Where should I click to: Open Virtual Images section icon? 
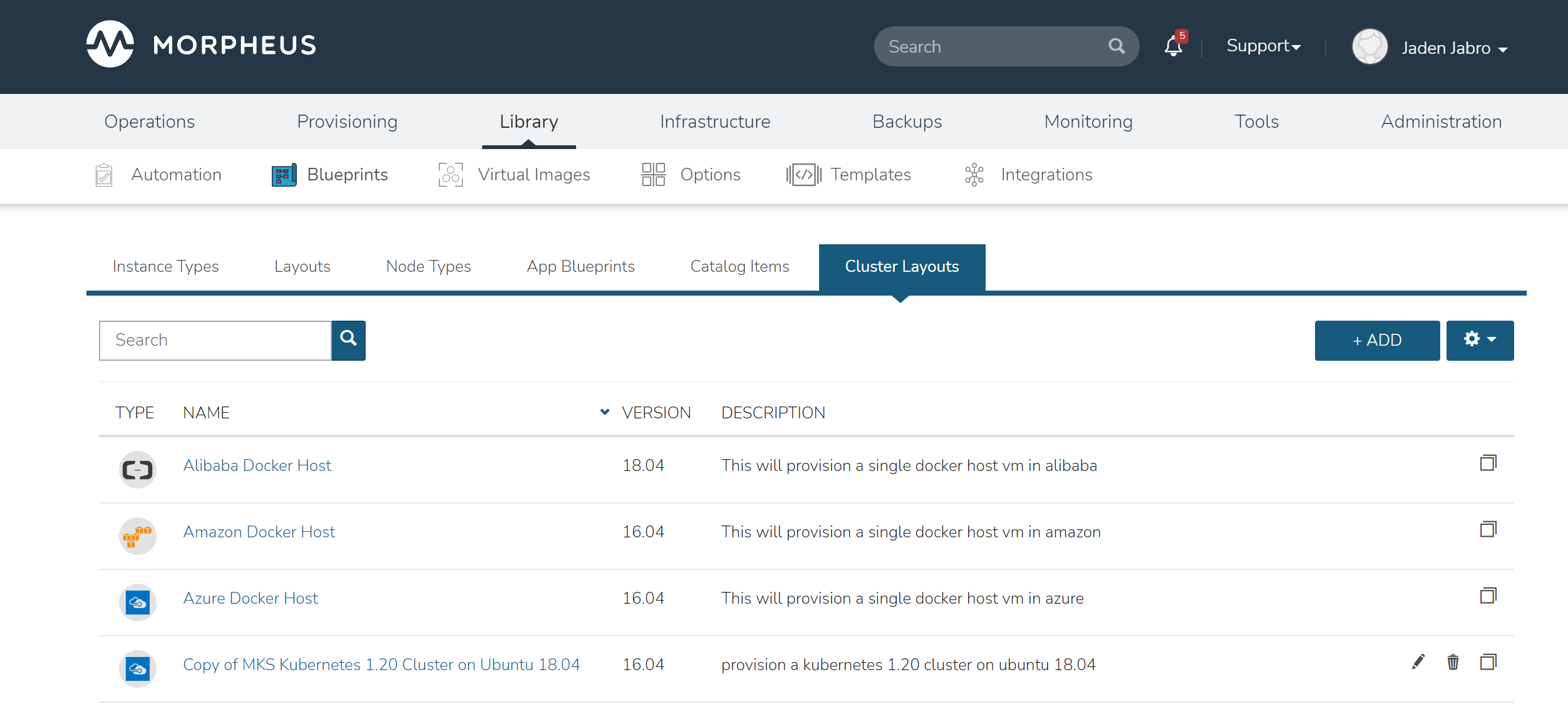click(x=450, y=175)
